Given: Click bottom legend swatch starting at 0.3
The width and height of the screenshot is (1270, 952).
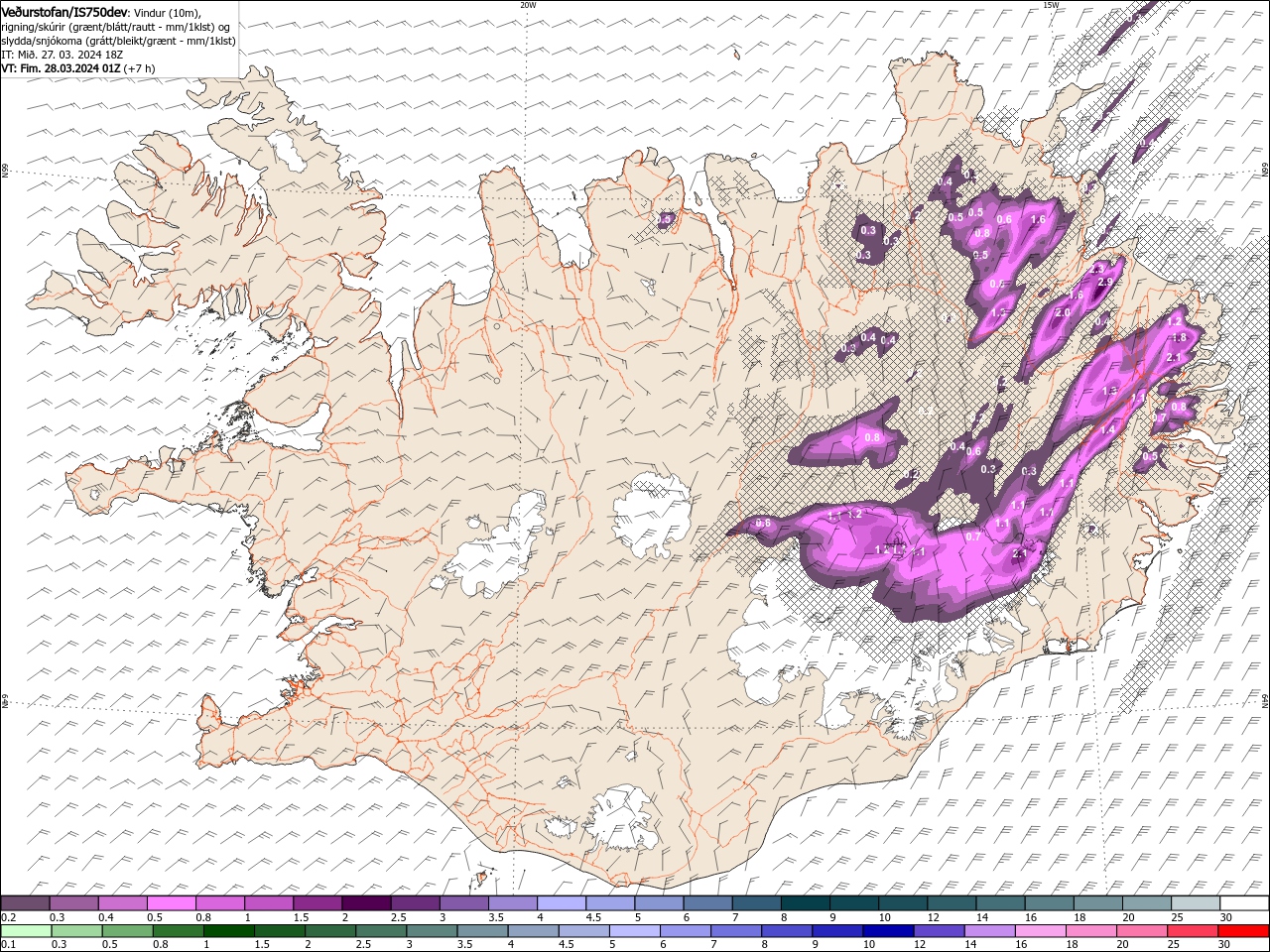Looking at the screenshot, I should [x=77, y=931].
